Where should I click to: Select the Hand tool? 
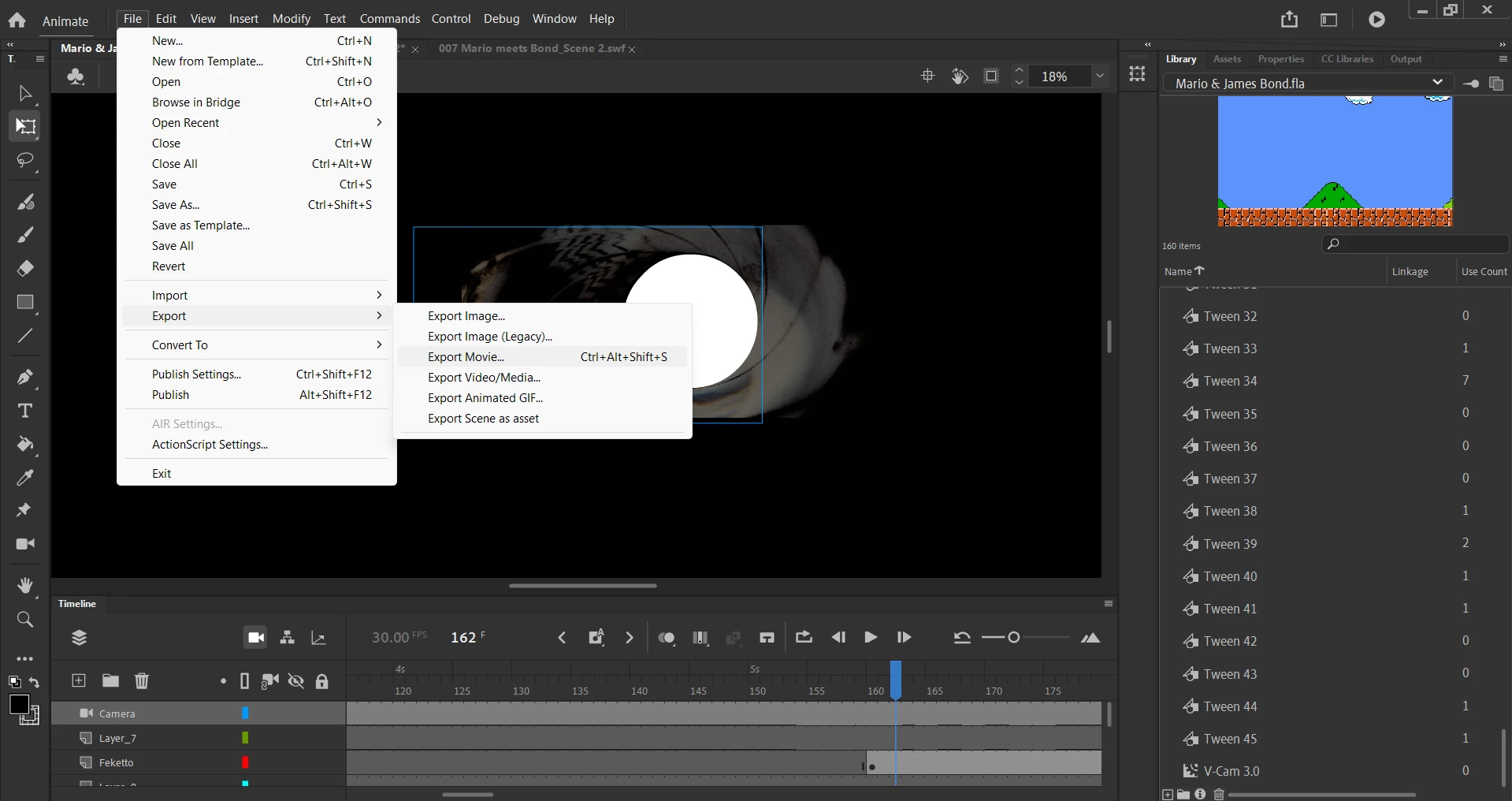(x=25, y=585)
